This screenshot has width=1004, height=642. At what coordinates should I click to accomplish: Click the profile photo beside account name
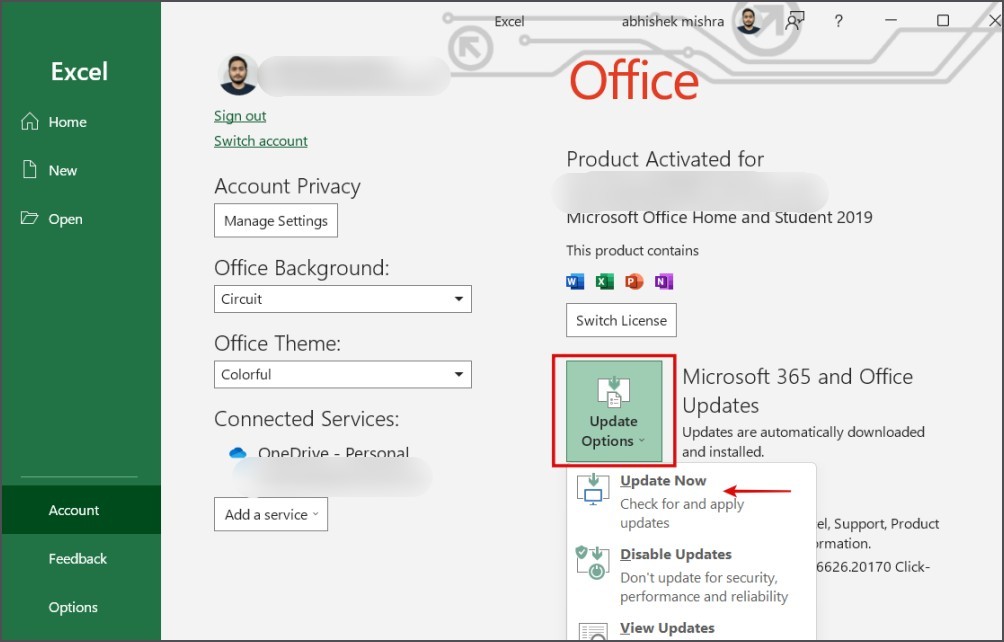click(x=238, y=75)
